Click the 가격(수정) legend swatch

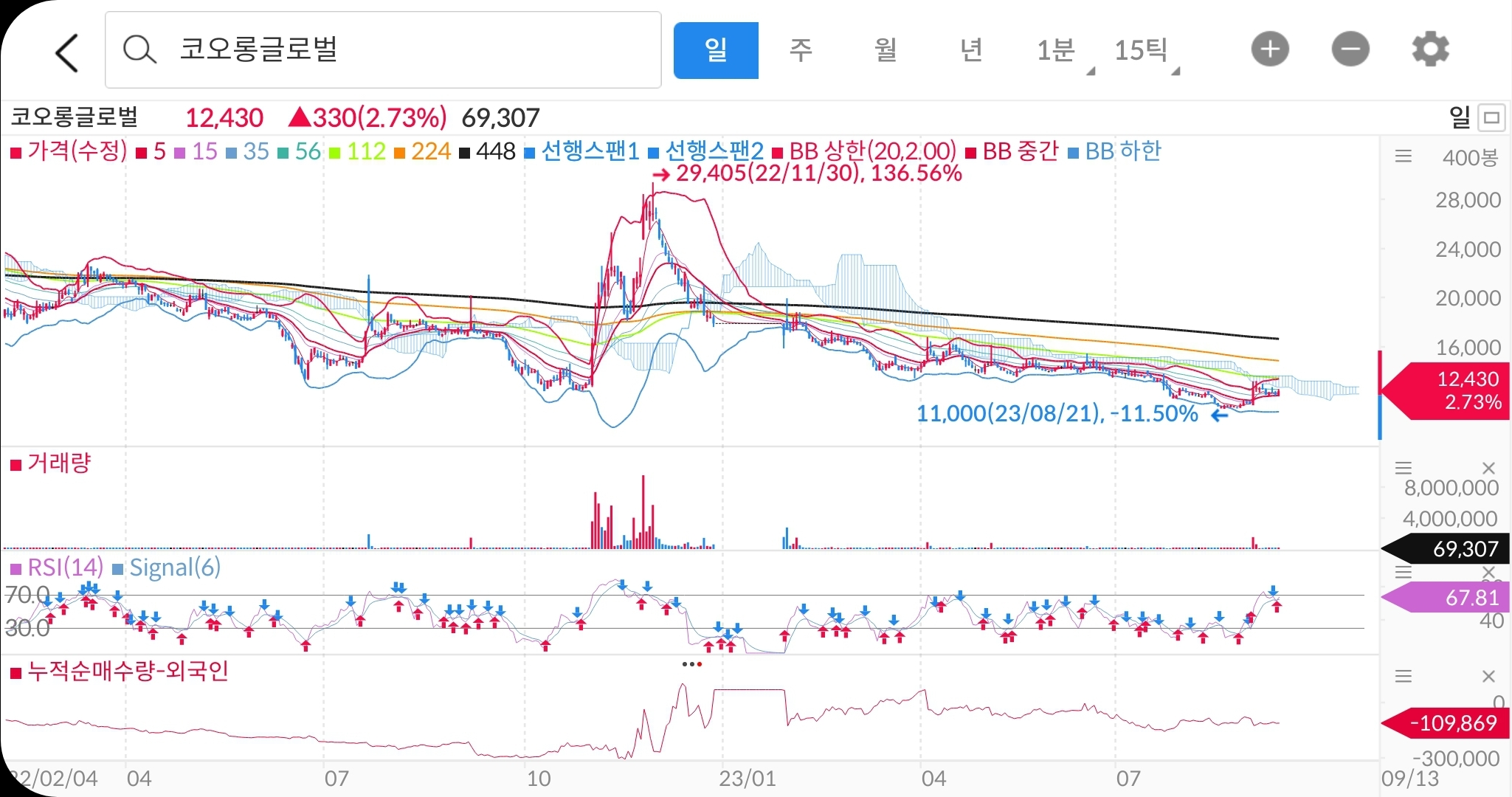(15, 153)
